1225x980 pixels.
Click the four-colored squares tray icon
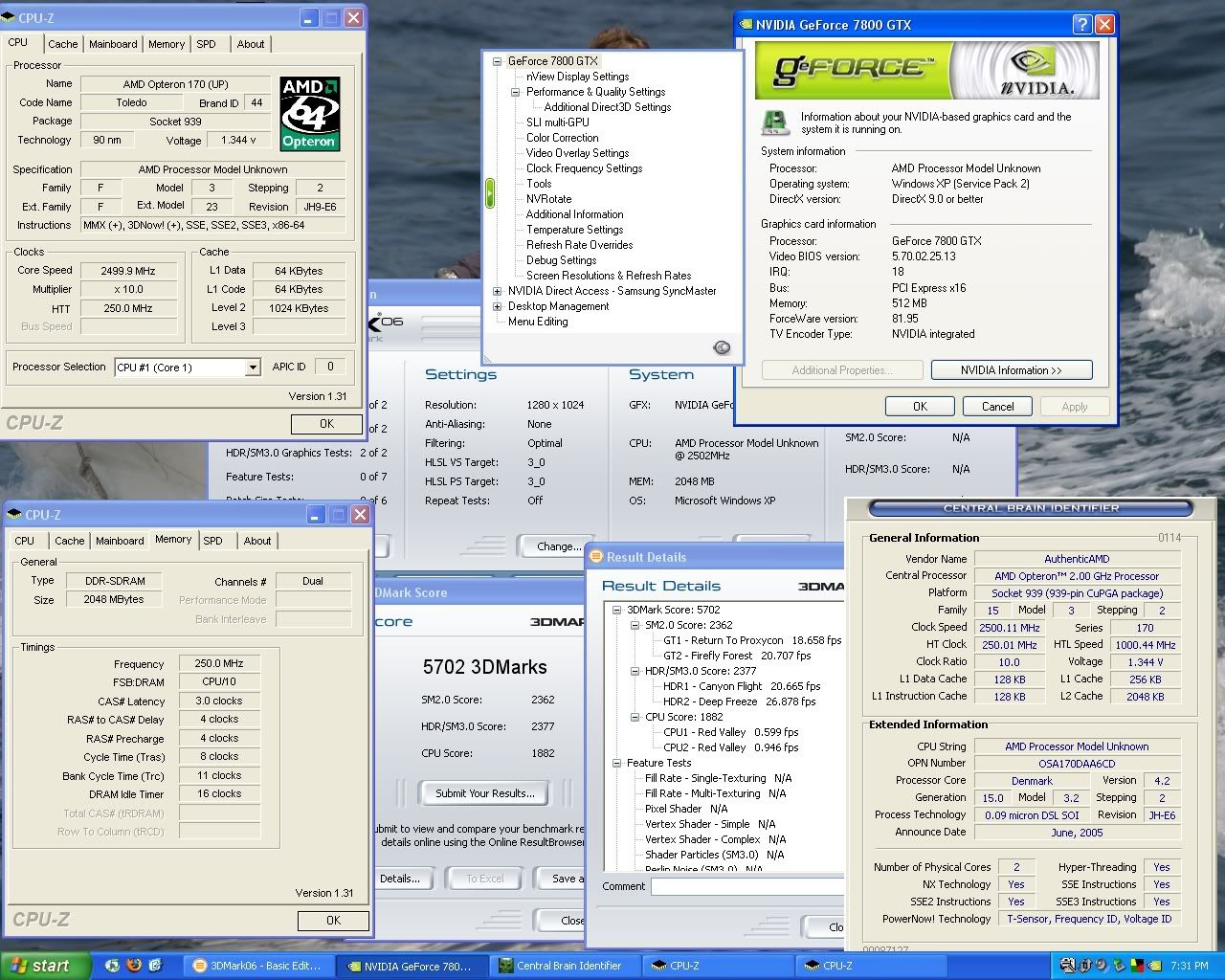point(1135,966)
